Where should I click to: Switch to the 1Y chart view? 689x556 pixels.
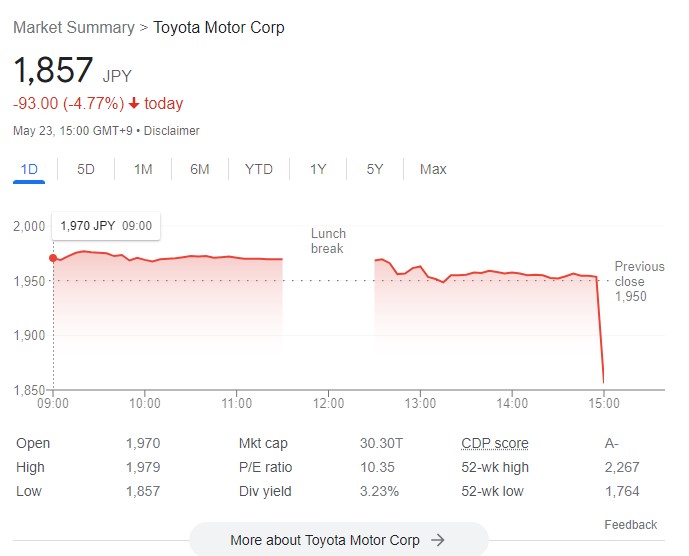tap(318, 169)
